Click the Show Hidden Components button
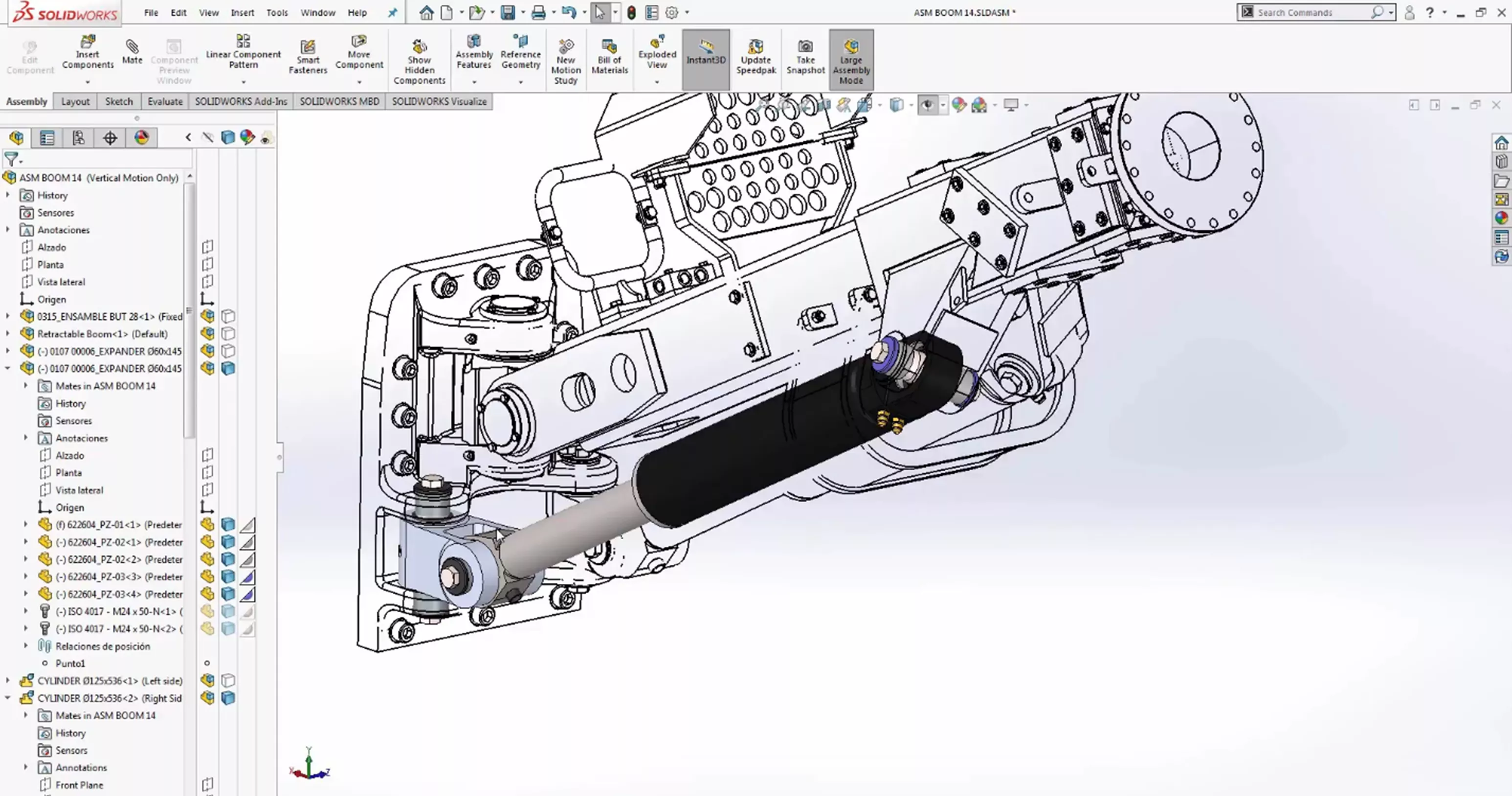This screenshot has width=1512, height=796. pos(419,58)
